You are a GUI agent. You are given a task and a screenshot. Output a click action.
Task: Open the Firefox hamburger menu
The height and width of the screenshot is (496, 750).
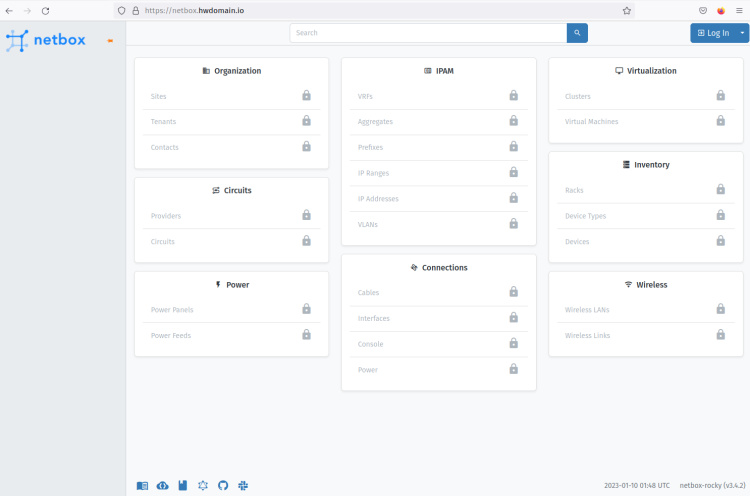coord(739,10)
